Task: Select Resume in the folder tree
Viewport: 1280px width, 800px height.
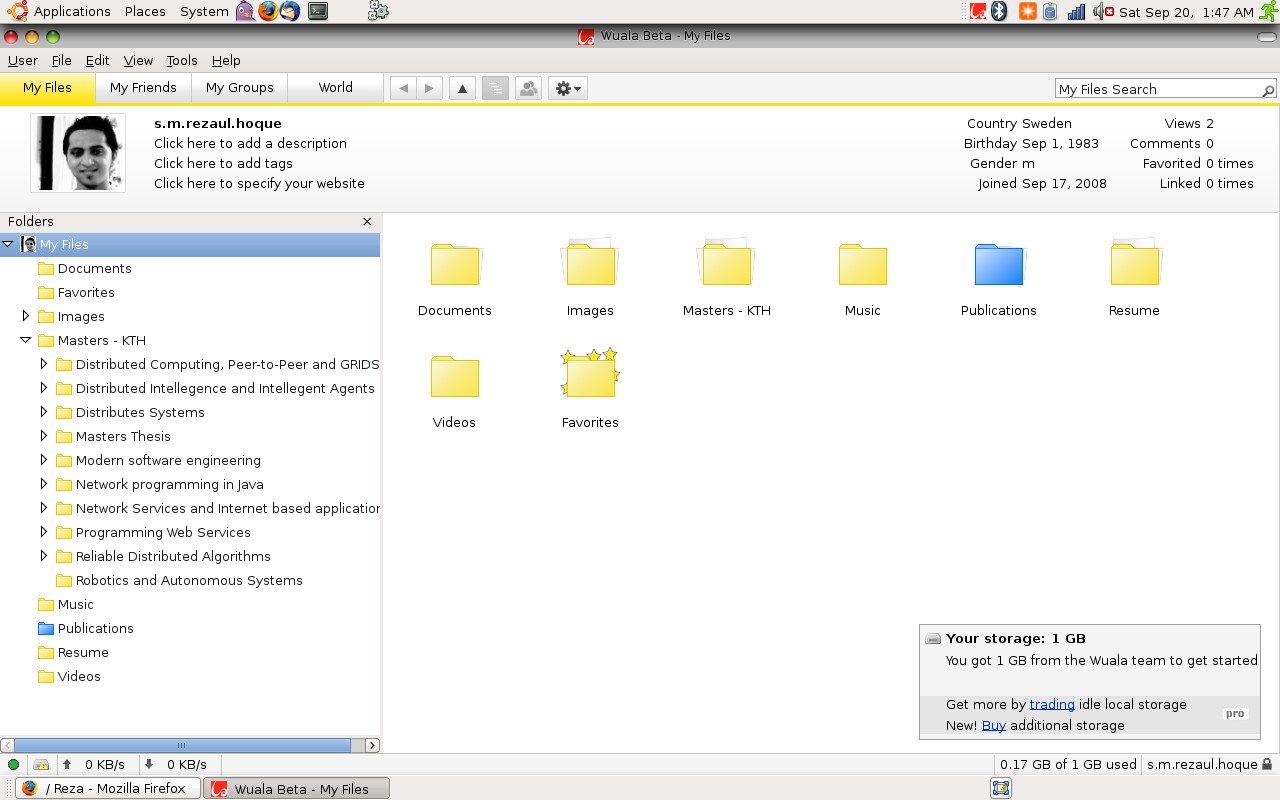Action: point(83,652)
